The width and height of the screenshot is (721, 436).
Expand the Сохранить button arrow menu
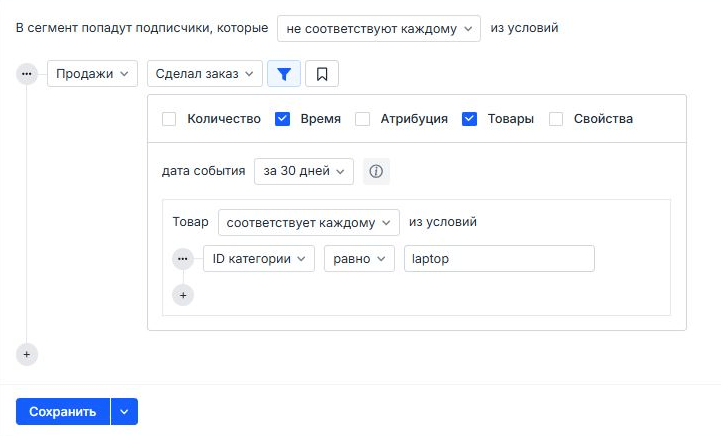pos(124,412)
